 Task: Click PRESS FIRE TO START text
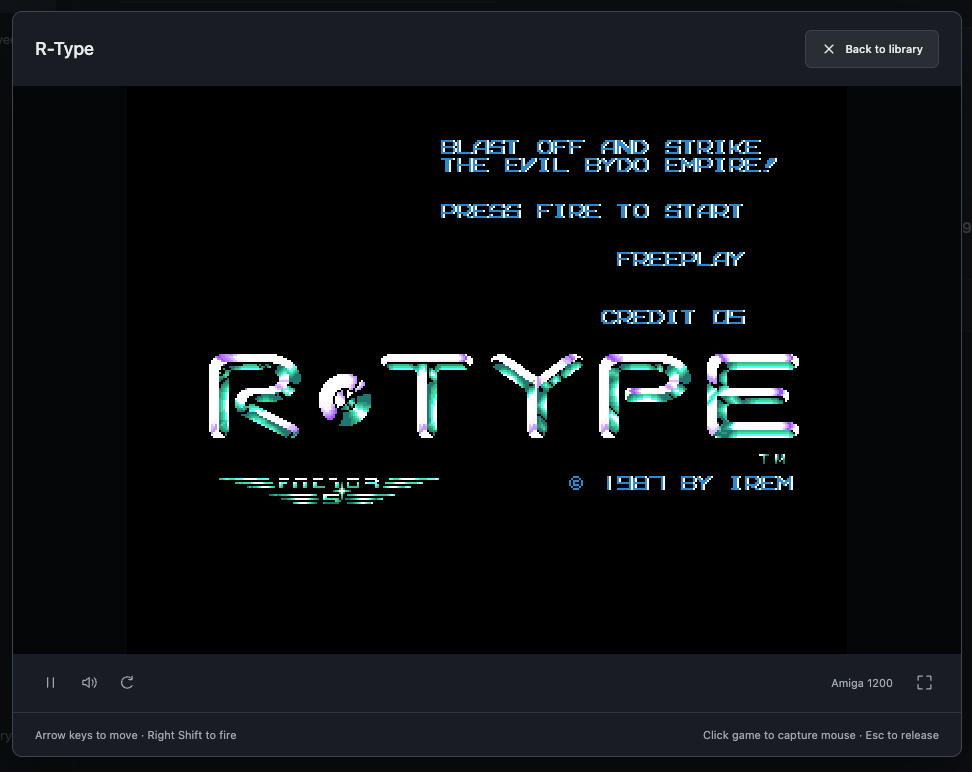[x=591, y=211]
